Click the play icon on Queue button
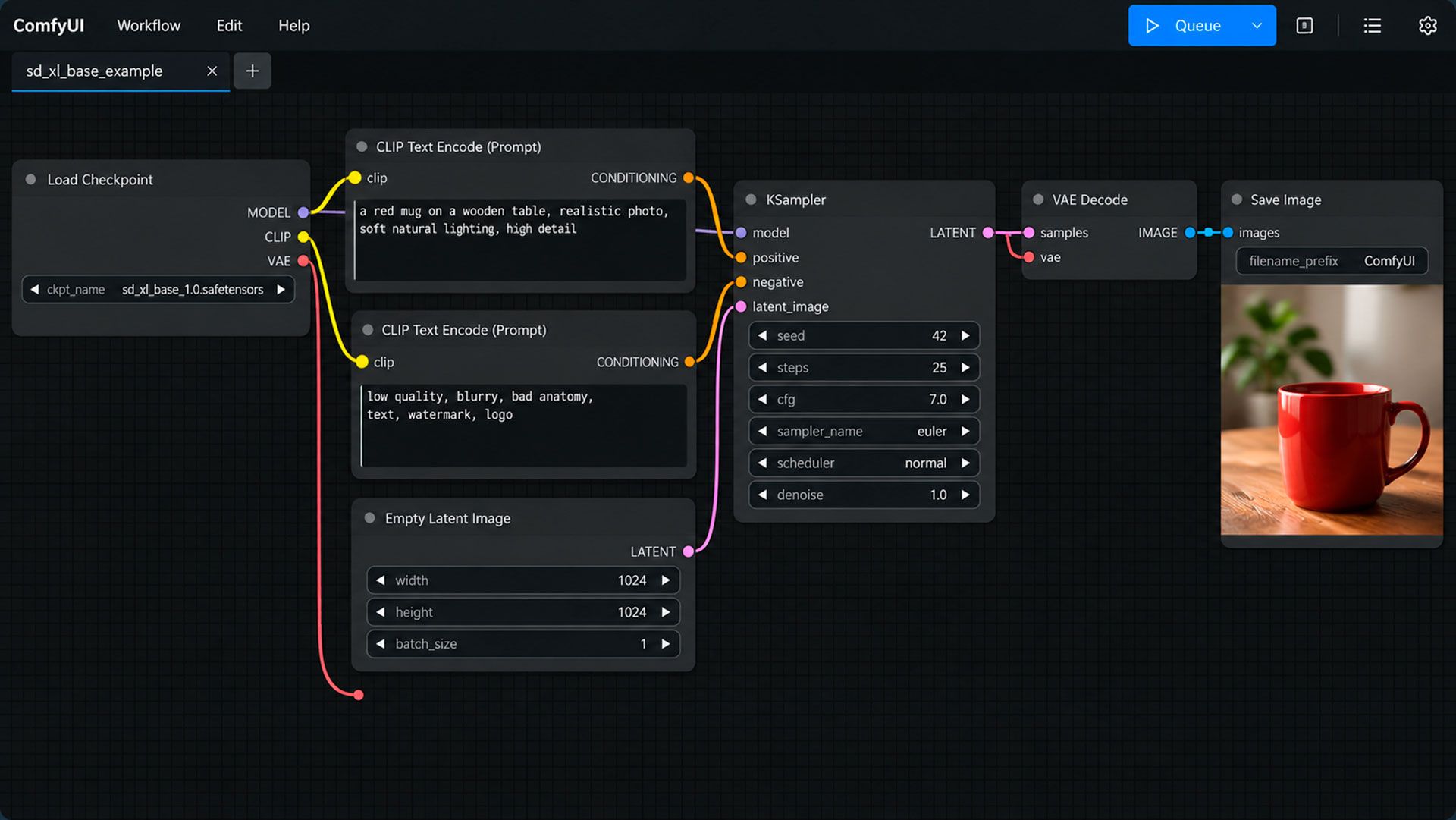This screenshot has height=820, width=1456. coord(1152,26)
